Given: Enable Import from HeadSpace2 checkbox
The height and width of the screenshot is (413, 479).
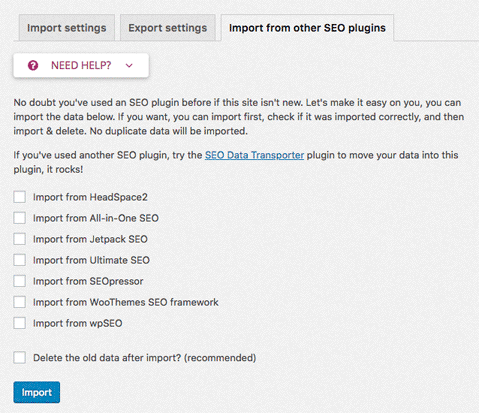Looking at the screenshot, I should (20, 197).
